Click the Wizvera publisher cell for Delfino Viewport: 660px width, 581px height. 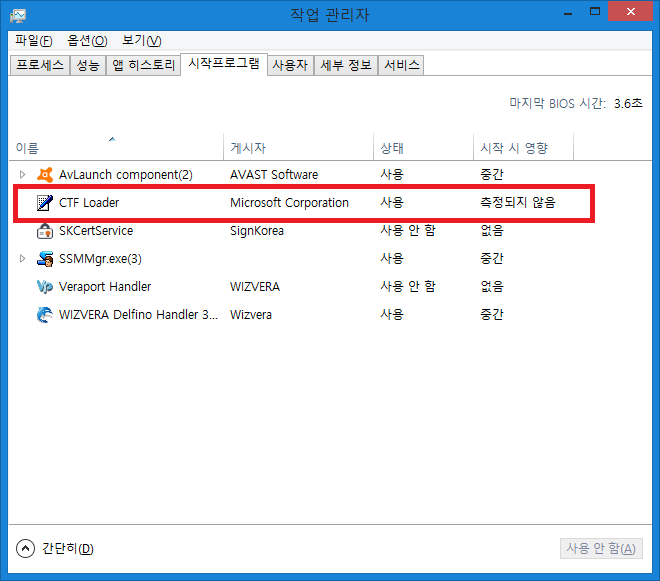251,315
